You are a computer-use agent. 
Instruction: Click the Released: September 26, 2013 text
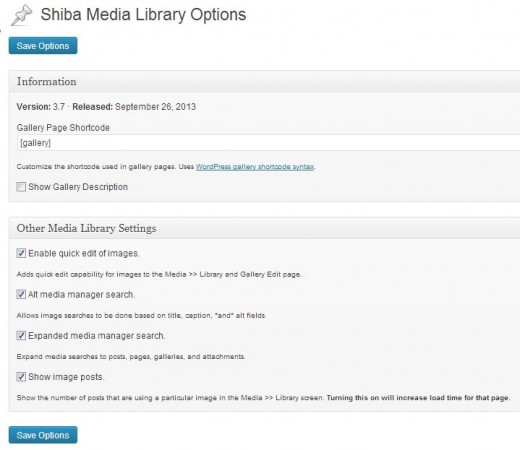click(x=134, y=107)
